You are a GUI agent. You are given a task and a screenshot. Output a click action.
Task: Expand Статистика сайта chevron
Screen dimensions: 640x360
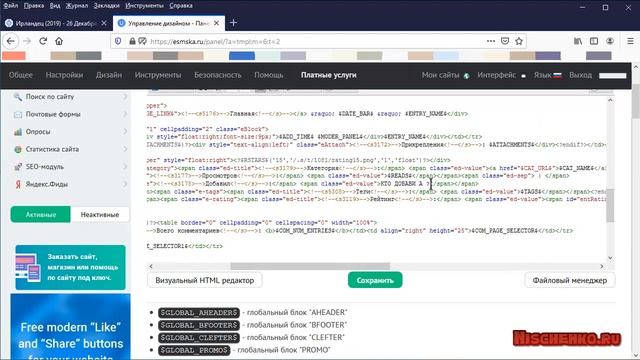pyautogui.click(x=125, y=149)
